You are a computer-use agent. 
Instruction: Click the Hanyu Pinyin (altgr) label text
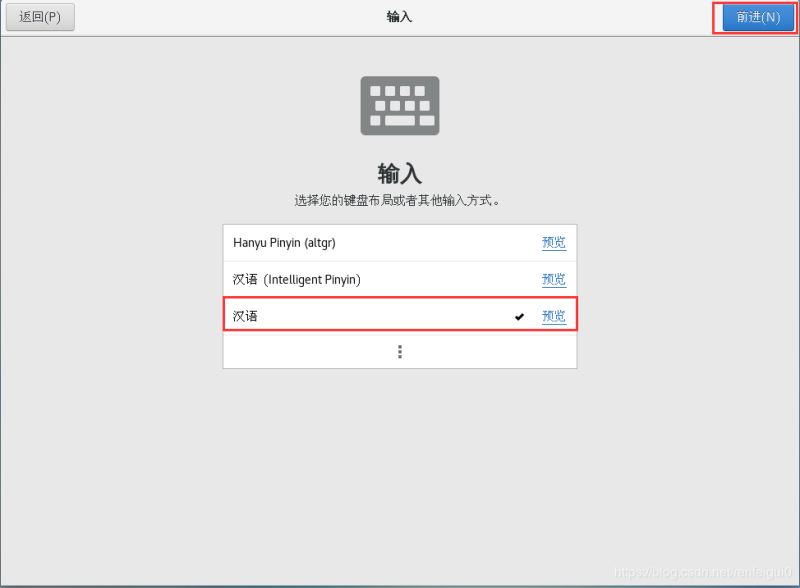pyautogui.click(x=284, y=242)
